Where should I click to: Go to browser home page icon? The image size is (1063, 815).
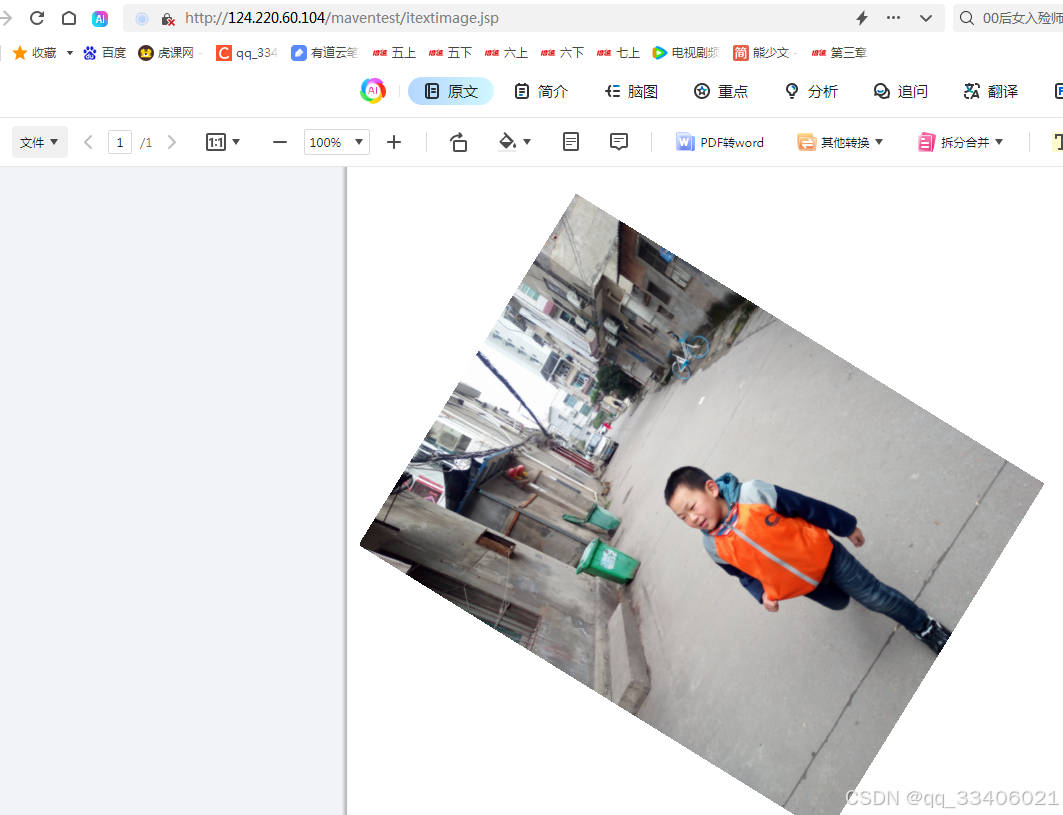68,18
